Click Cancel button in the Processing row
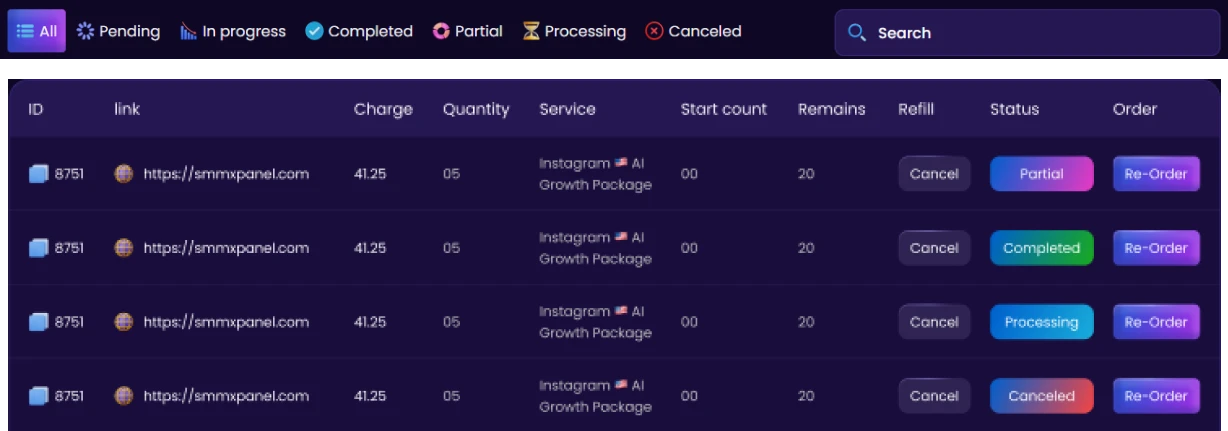Viewport: 1228px width, 431px height. tap(934, 322)
